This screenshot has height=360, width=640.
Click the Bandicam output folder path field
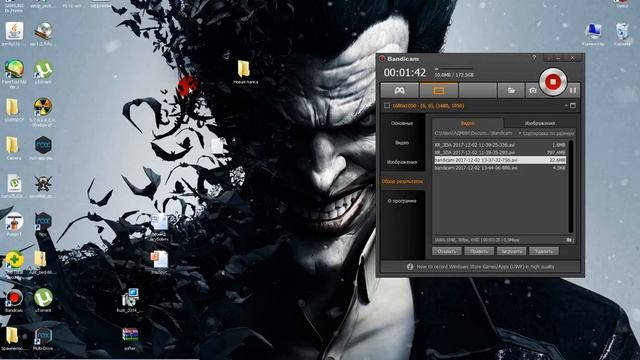(x=474, y=133)
